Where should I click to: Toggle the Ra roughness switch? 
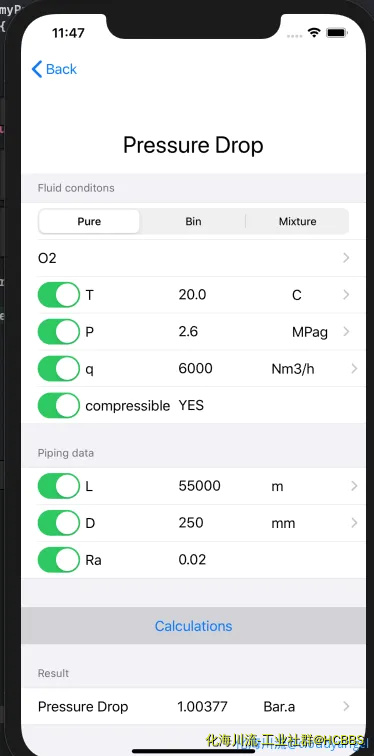point(59,560)
